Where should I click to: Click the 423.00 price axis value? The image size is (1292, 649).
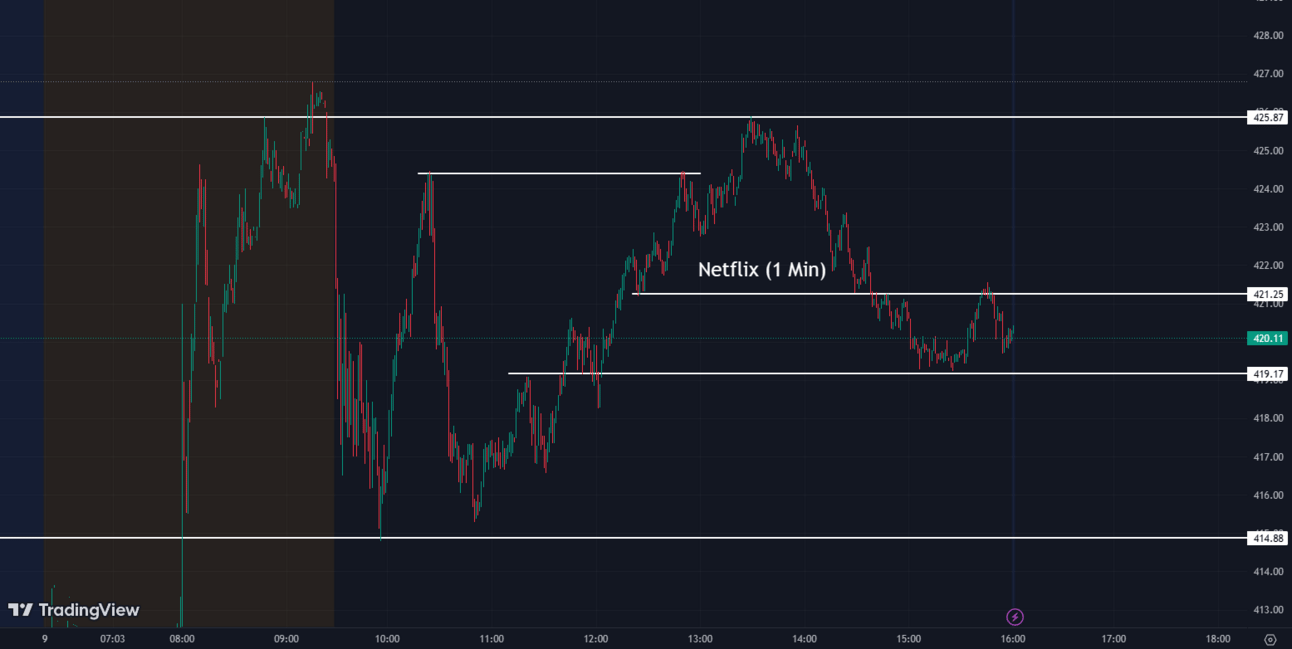click(x=1268, y=227)
